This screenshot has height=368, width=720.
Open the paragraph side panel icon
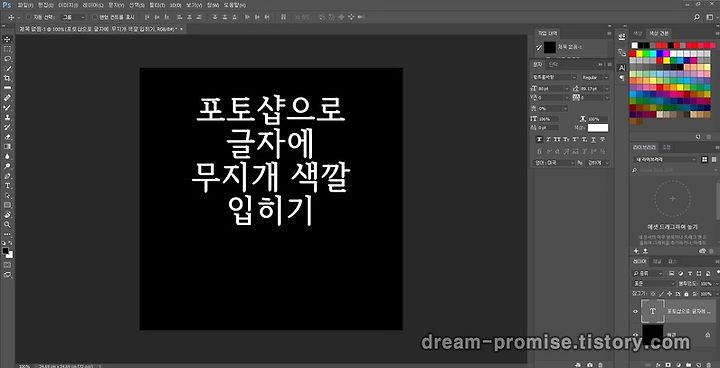(622, 78)
